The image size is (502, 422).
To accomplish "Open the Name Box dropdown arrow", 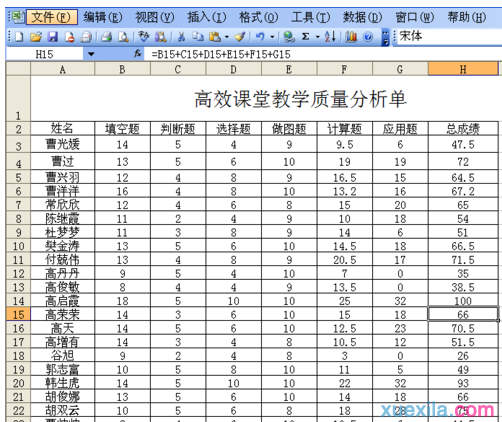I will 91,54.
